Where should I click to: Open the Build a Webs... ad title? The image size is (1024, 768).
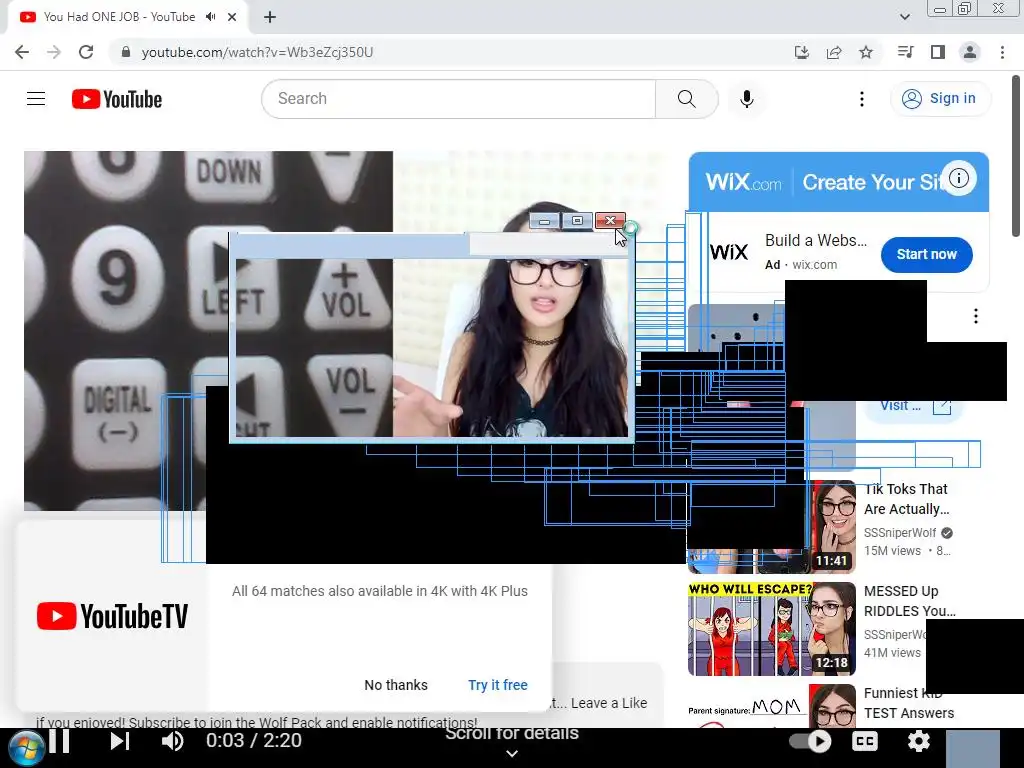[816, 240]
